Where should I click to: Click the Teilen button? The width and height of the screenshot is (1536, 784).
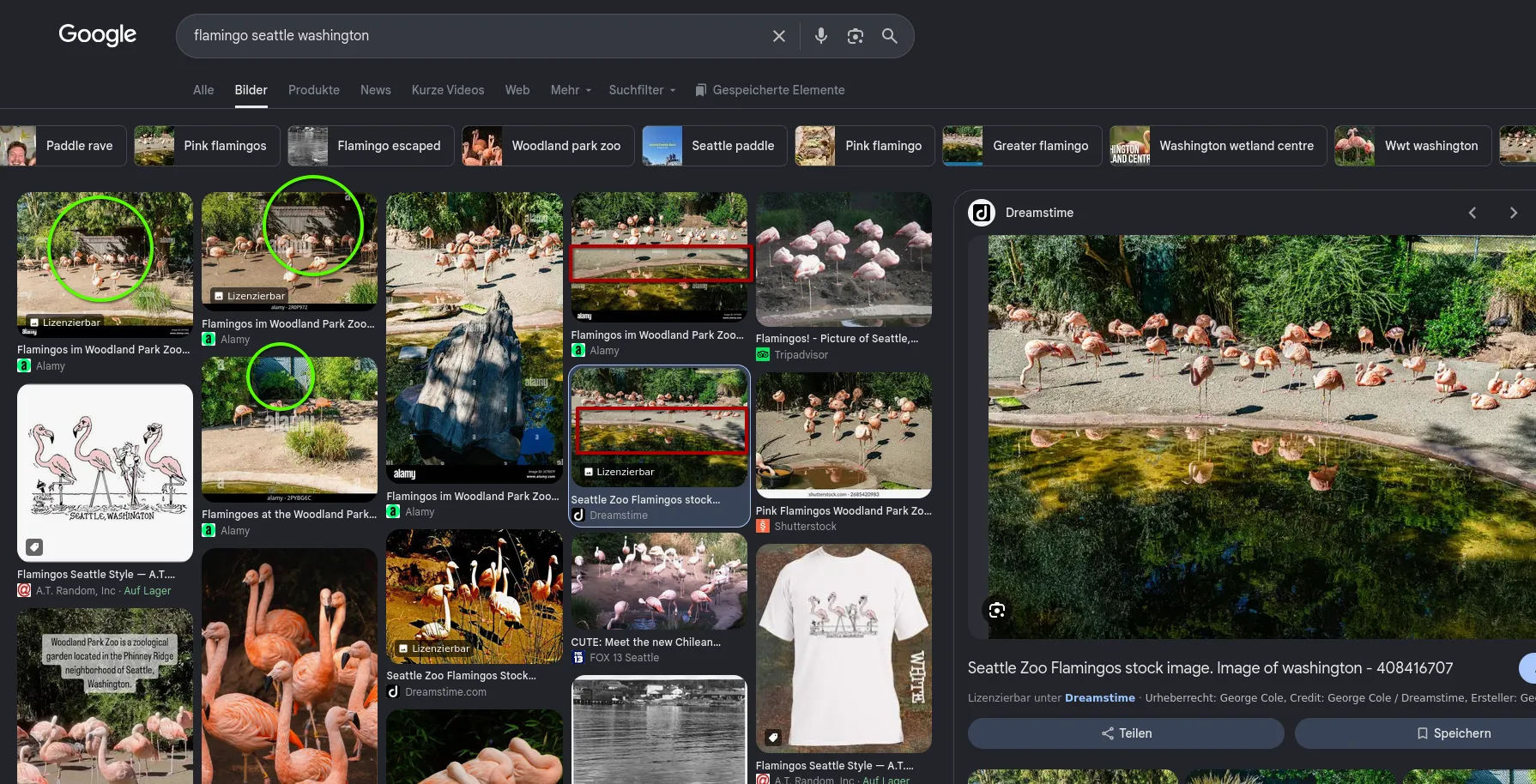(x=1126, y=733)
